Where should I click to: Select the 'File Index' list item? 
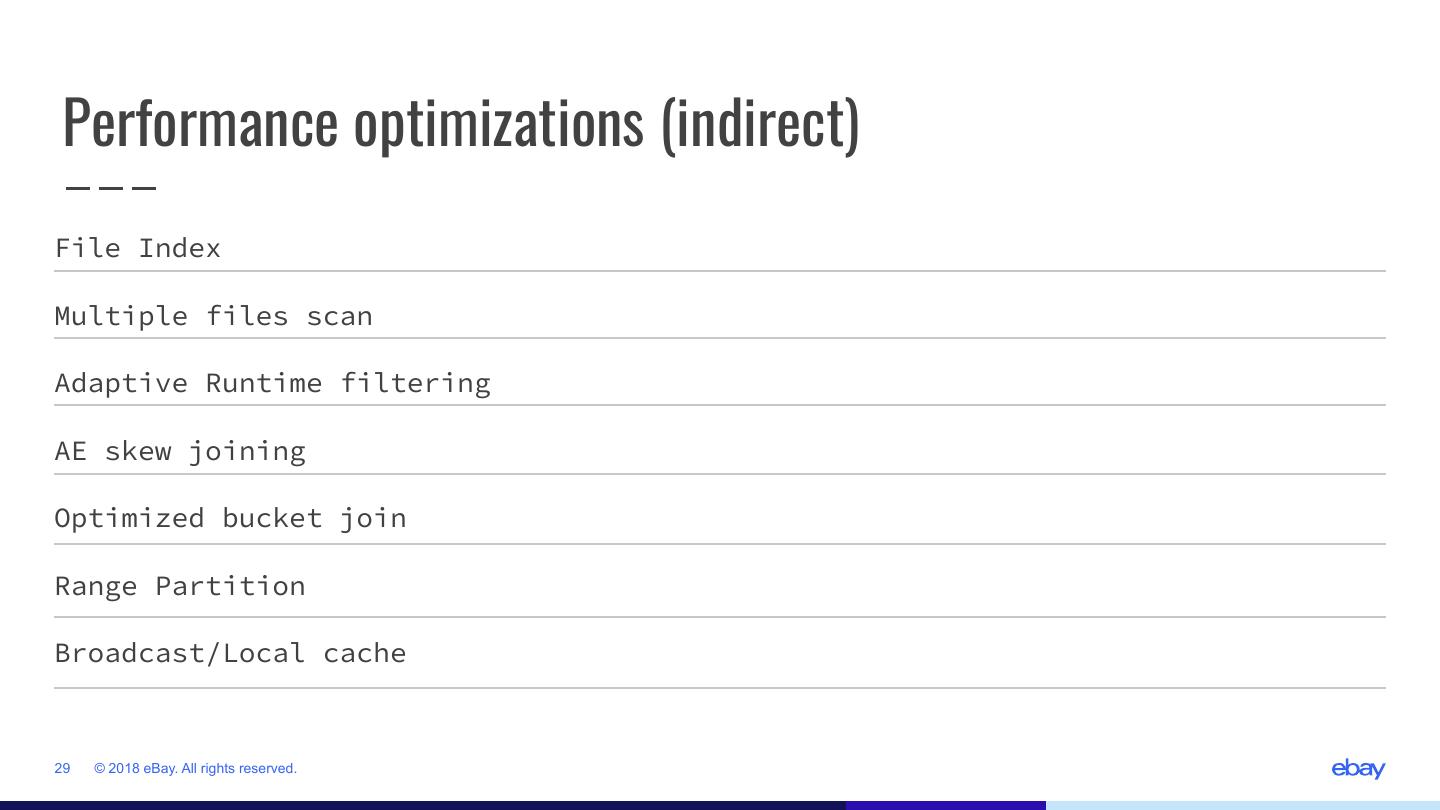[138, 248]
